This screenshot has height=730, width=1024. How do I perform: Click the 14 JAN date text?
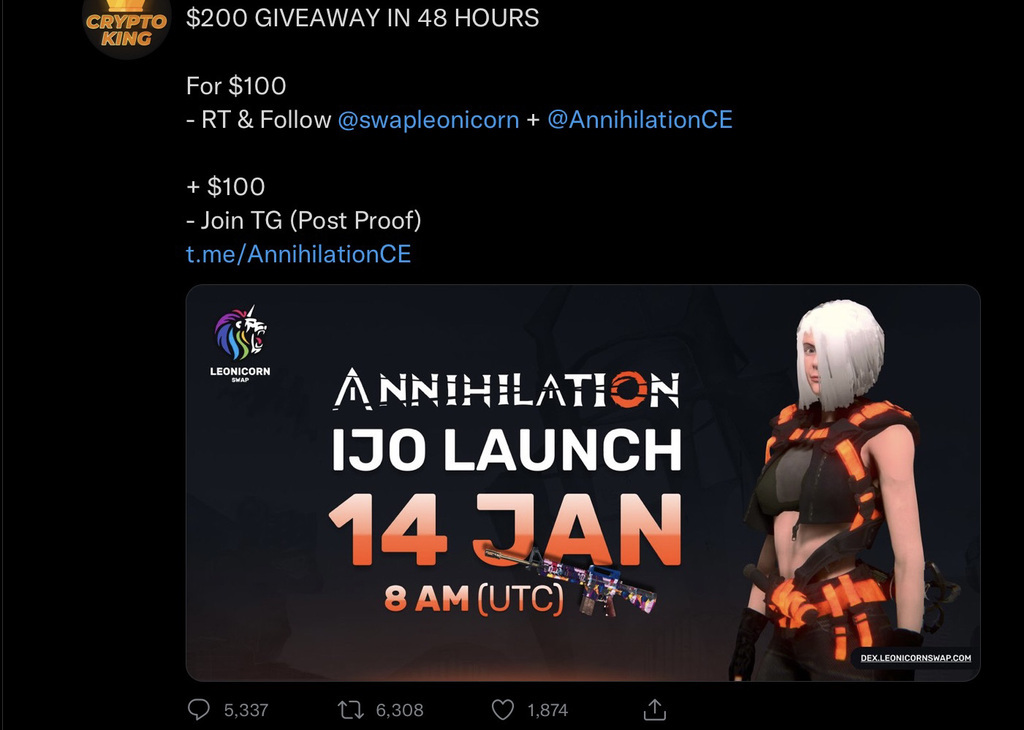coord(505,529)
